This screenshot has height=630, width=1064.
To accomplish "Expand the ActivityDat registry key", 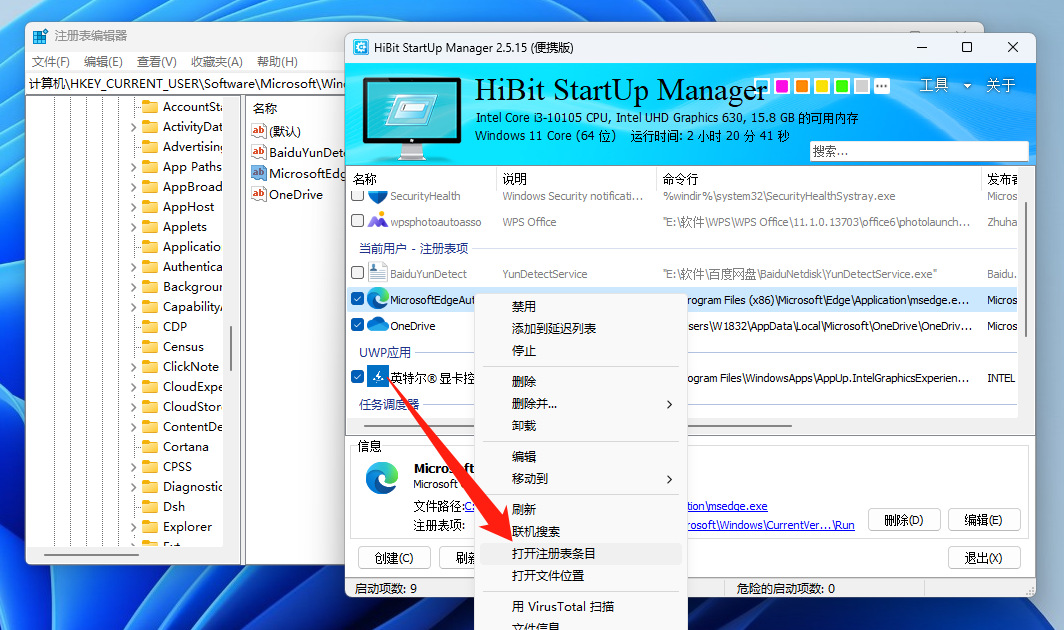I will pos(134,127).
